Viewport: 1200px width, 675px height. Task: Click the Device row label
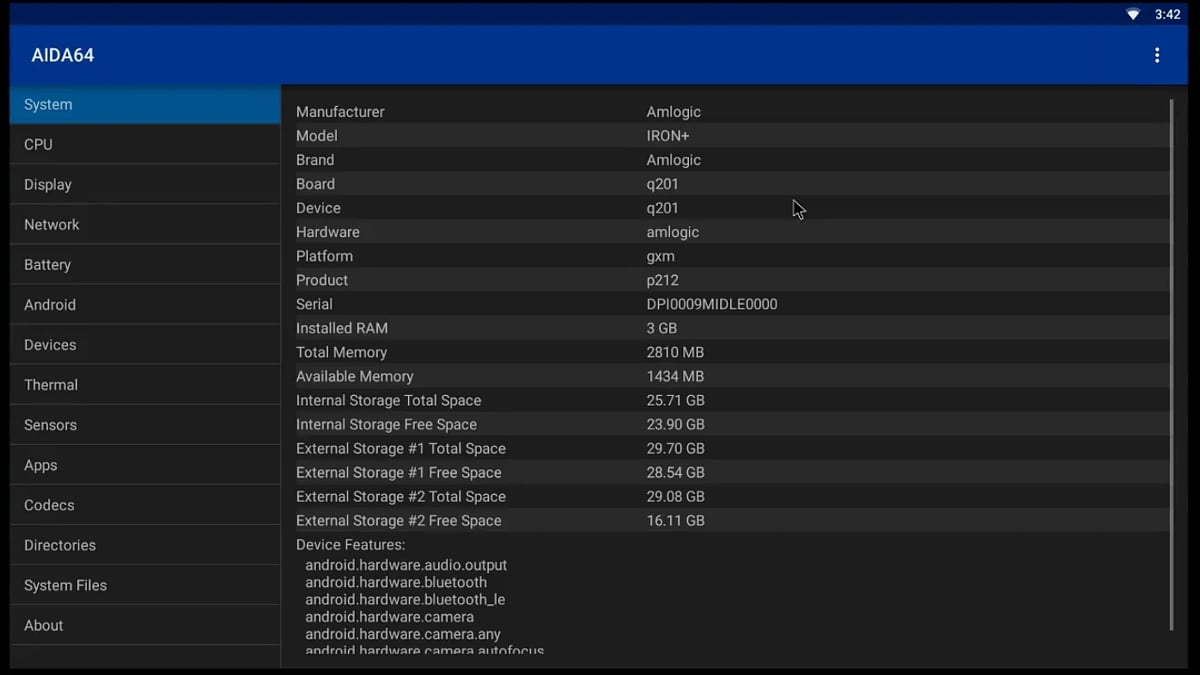[318, 208]
